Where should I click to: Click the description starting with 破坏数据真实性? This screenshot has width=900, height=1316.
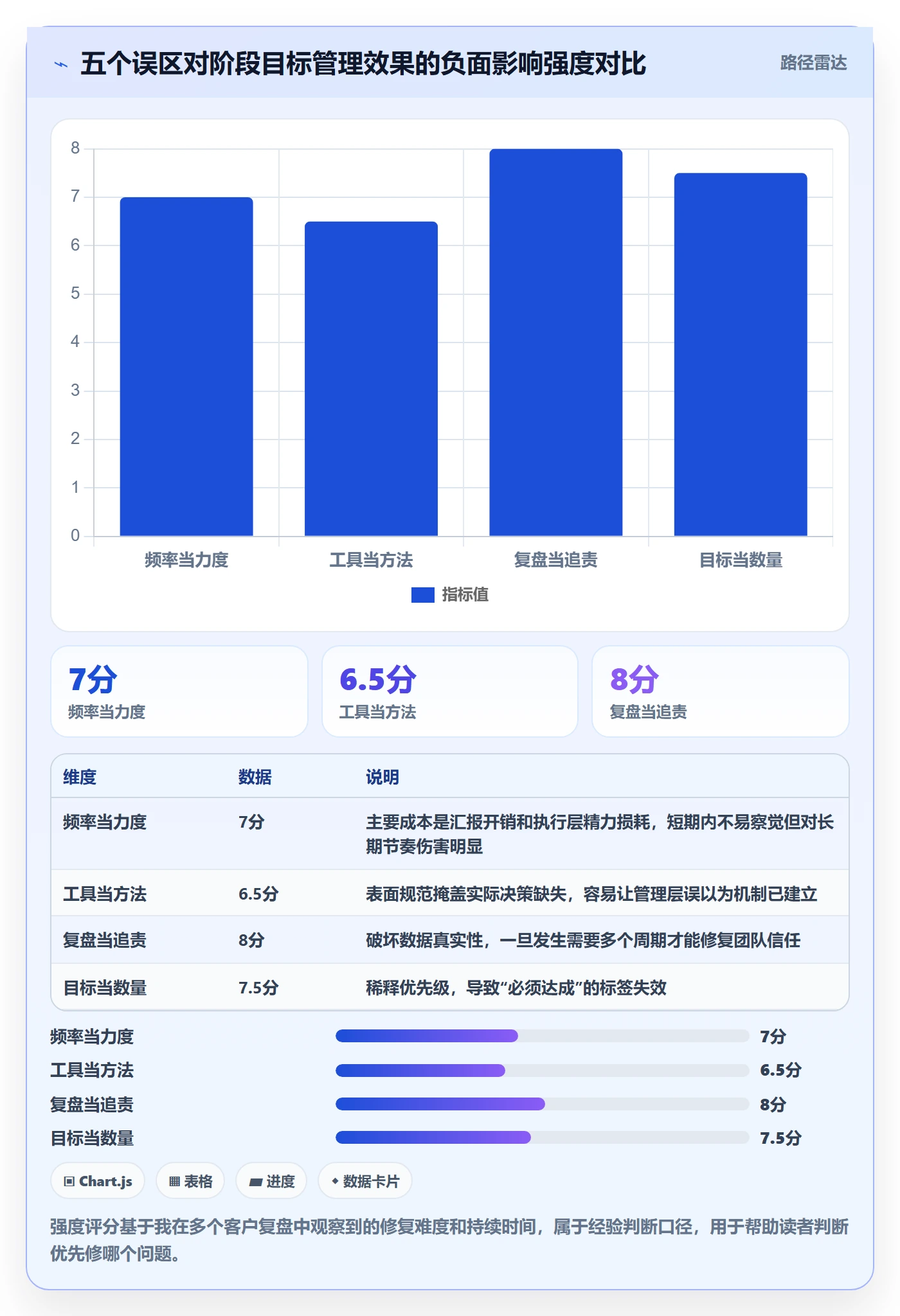[583, 940]
